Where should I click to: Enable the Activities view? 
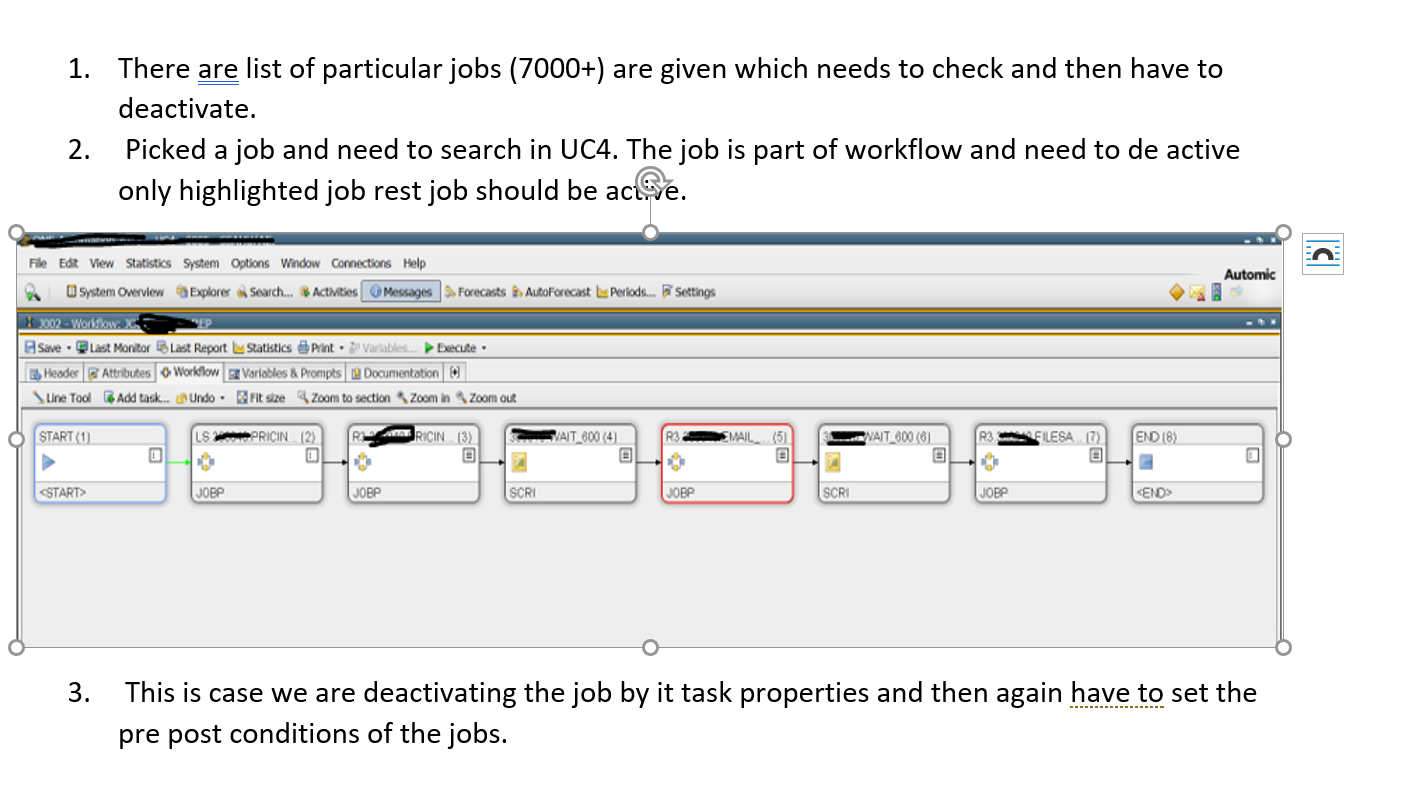[327, 291]
